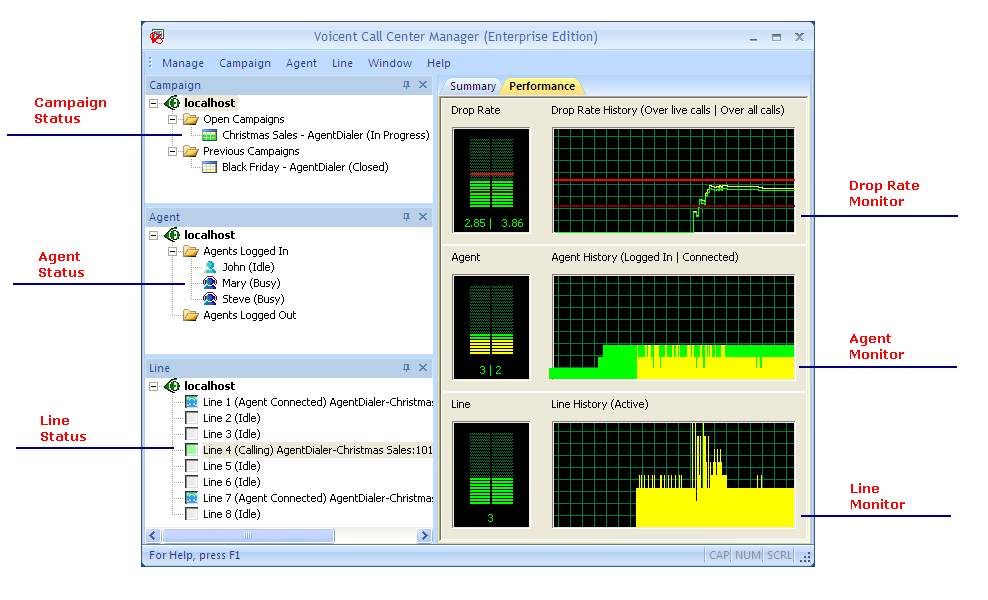Open the Campaign menu
Viewport: 988px width, 600px height.
pos(245,63)
